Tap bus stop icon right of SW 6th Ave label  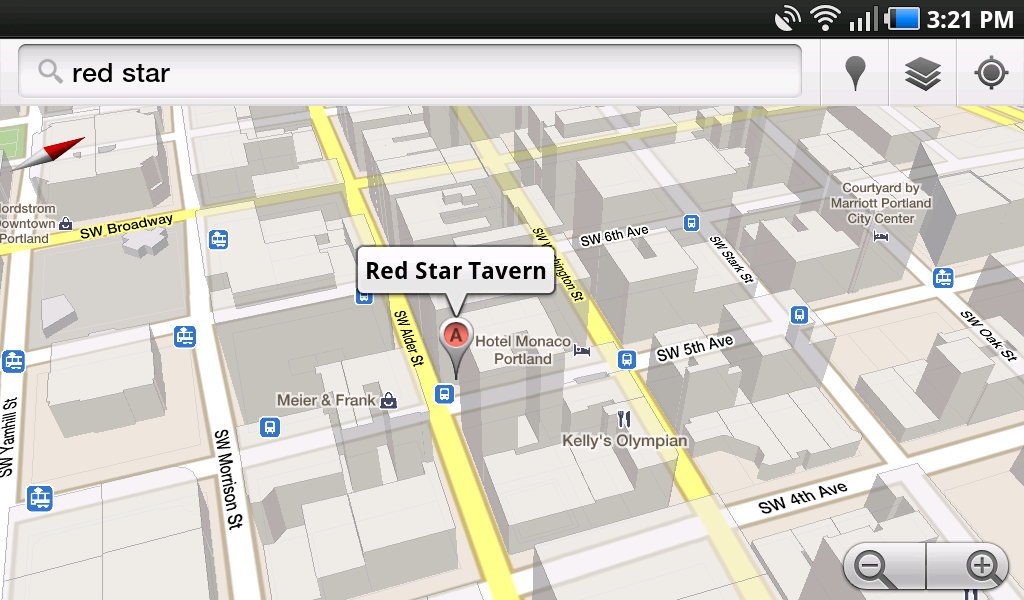click(x=692, y=223)
